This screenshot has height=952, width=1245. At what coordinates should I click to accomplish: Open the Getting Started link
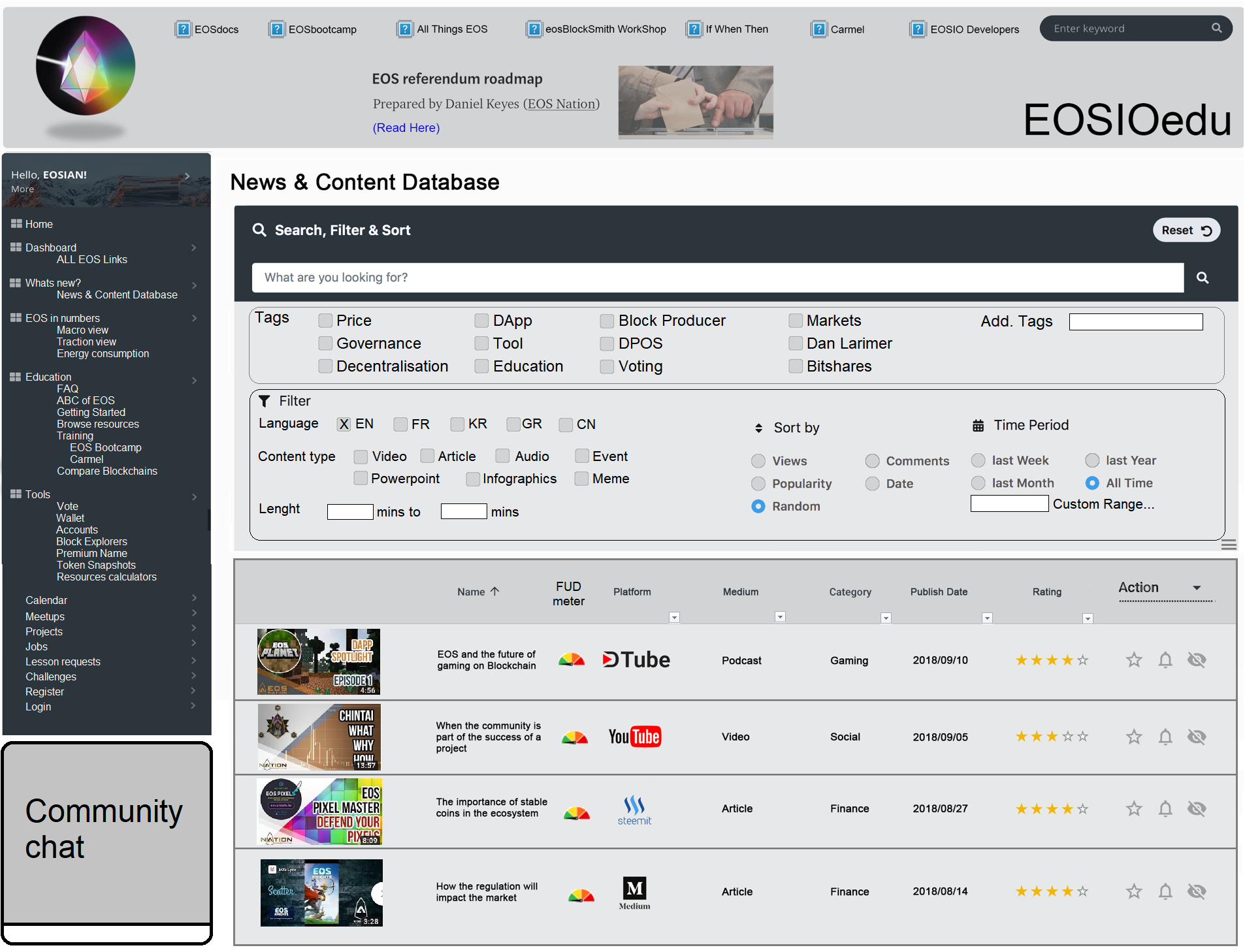(x=91, y=412)
